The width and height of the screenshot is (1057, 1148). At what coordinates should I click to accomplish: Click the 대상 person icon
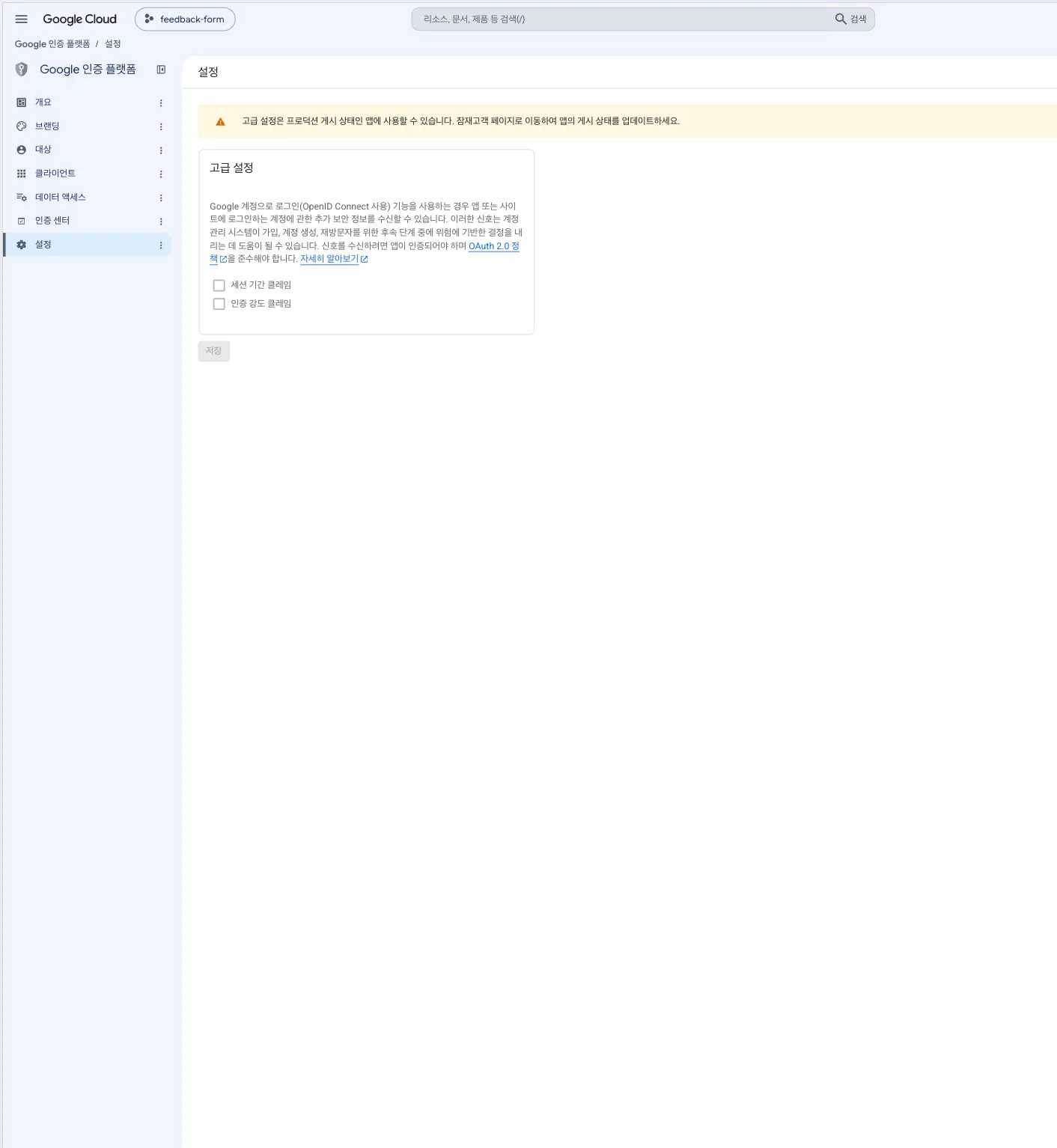pos(22,150)
